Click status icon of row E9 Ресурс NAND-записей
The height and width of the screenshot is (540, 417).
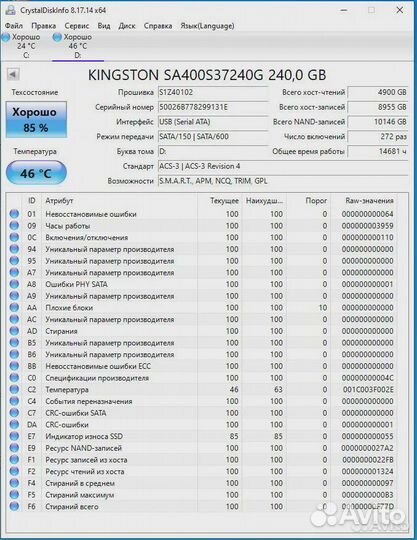tap(14, 448)
